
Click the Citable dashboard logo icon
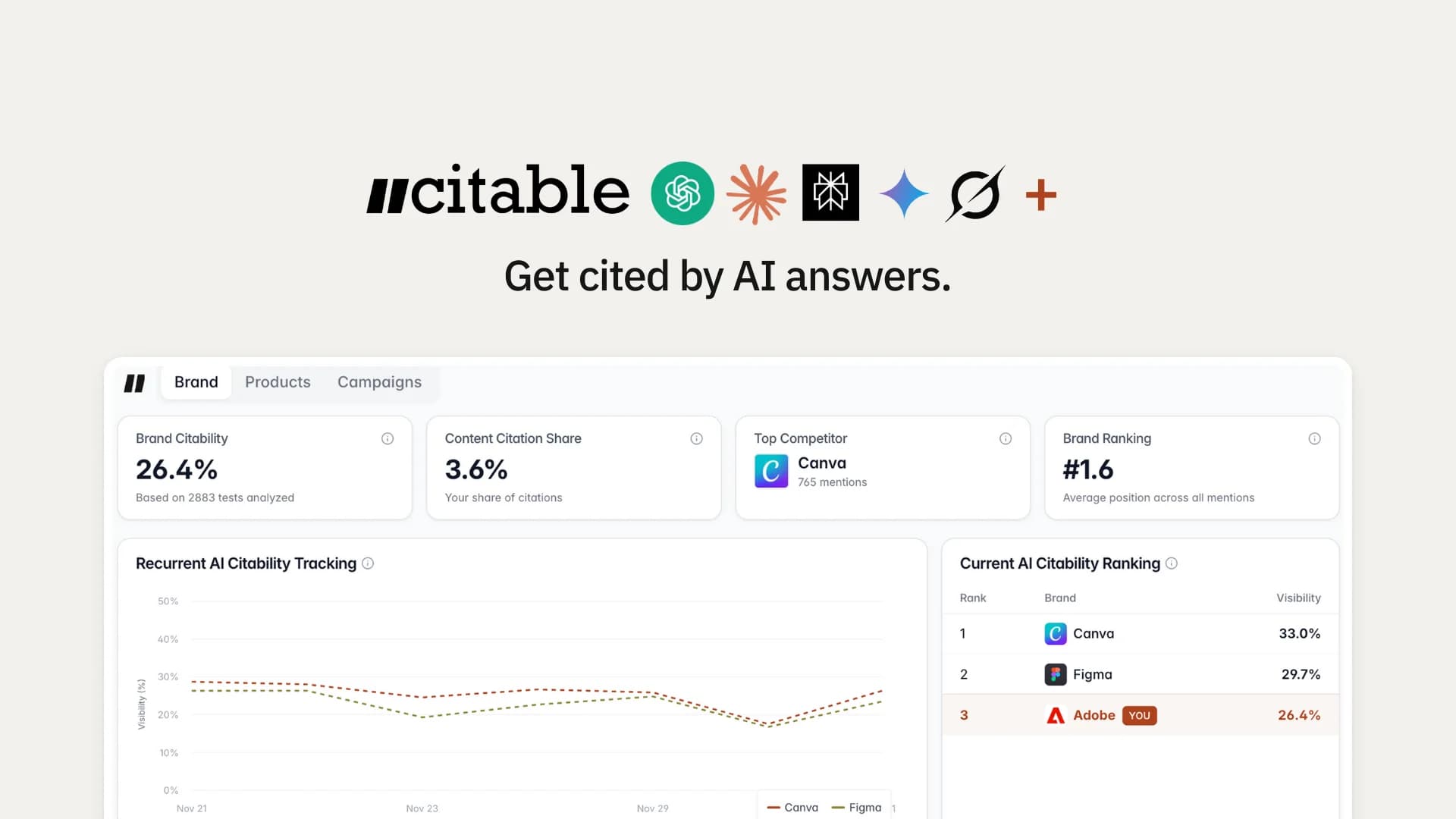(136, 383)
